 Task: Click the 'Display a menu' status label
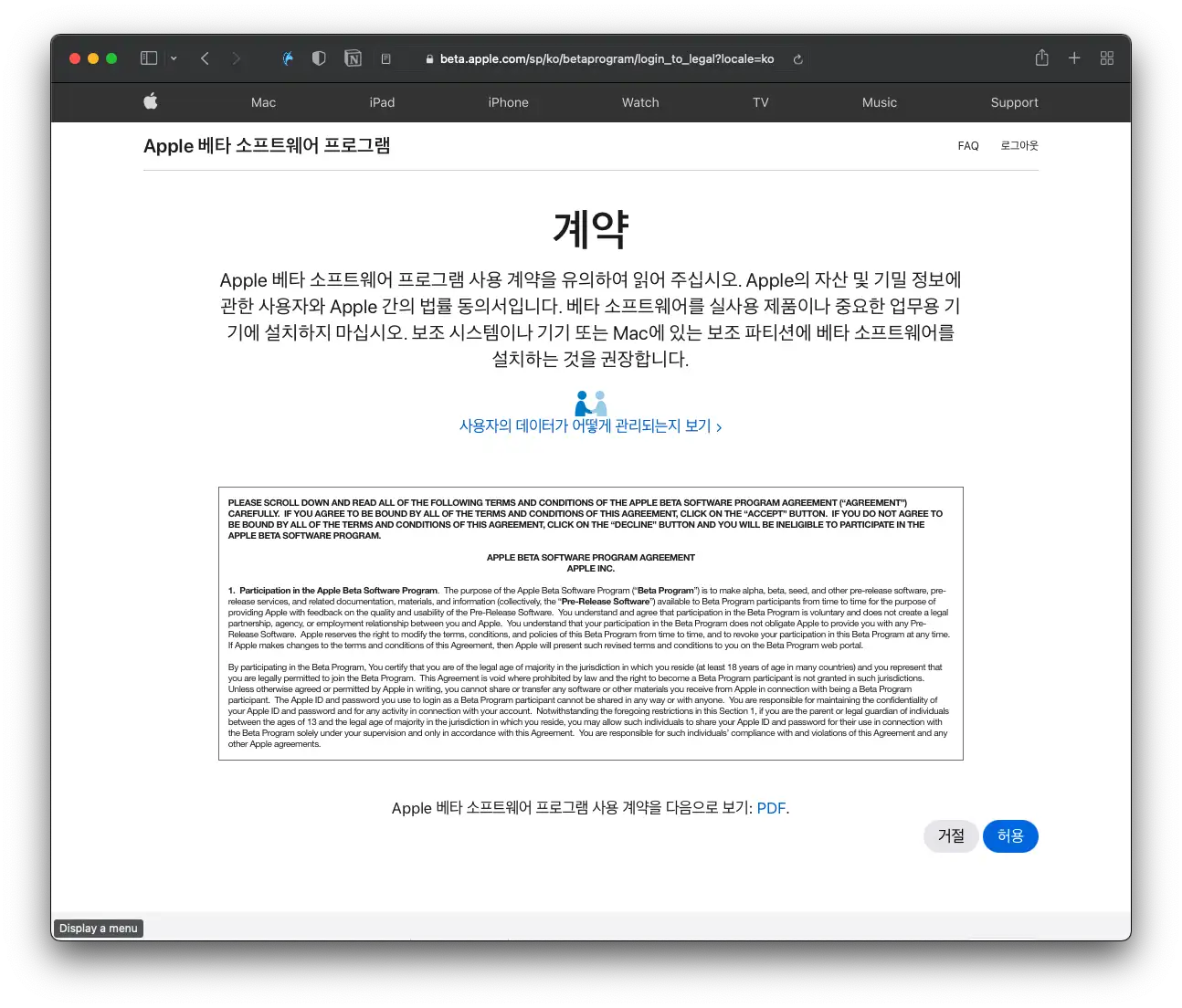(99, 929)
